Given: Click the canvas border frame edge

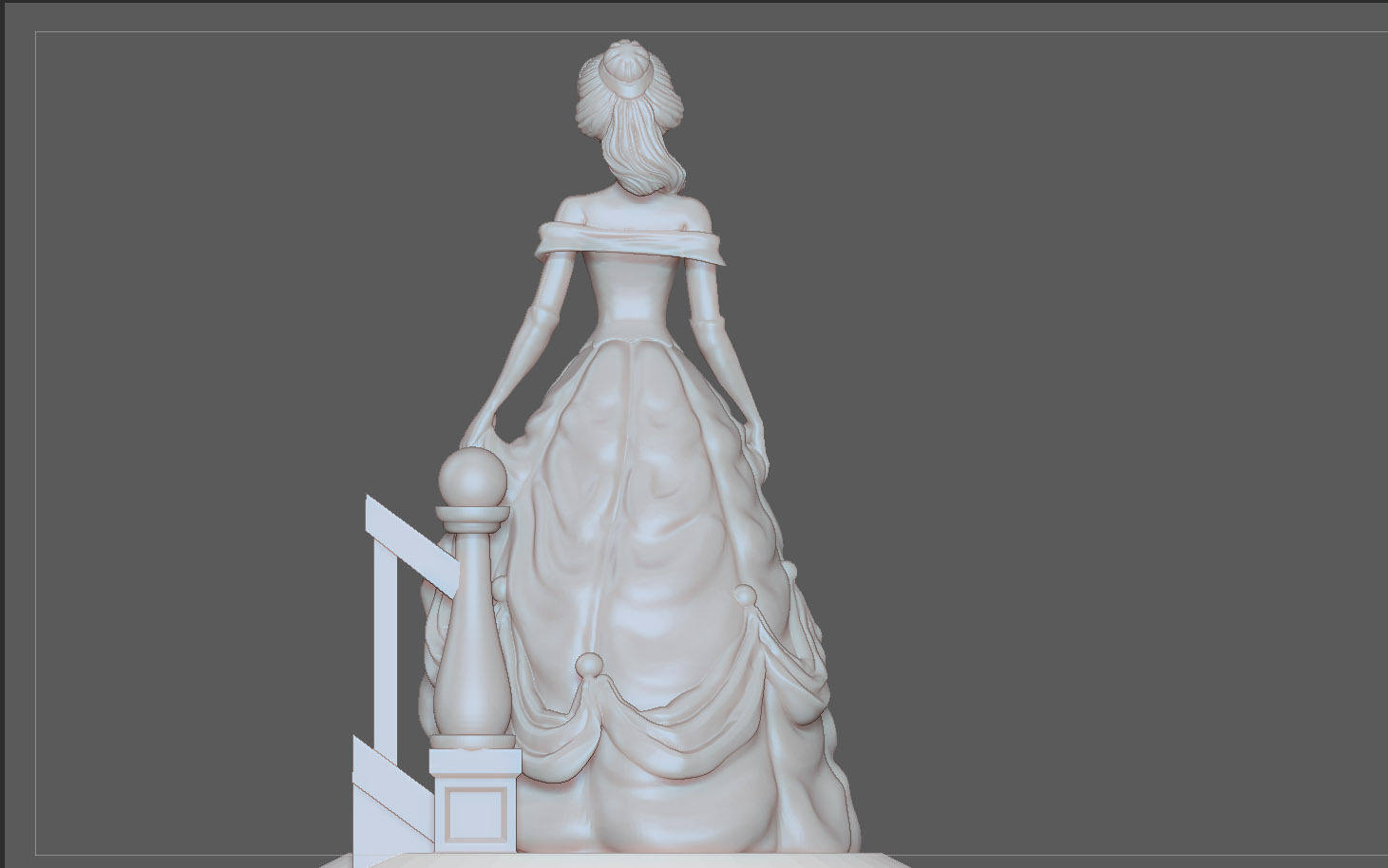Looking at the screenshot, I should pos(34,380).
